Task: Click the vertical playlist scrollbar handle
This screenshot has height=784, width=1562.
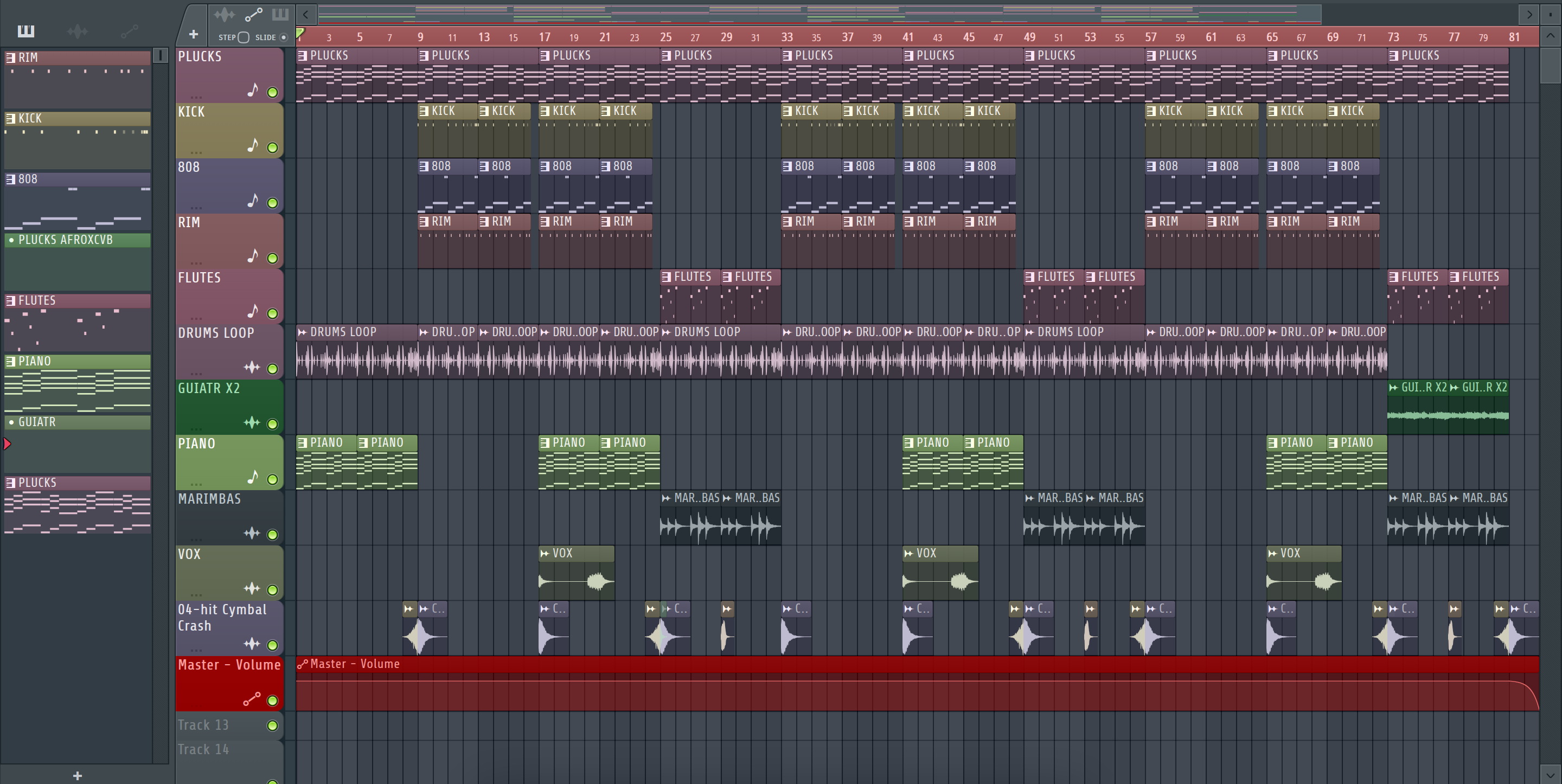Action: tap(1550, 65)
